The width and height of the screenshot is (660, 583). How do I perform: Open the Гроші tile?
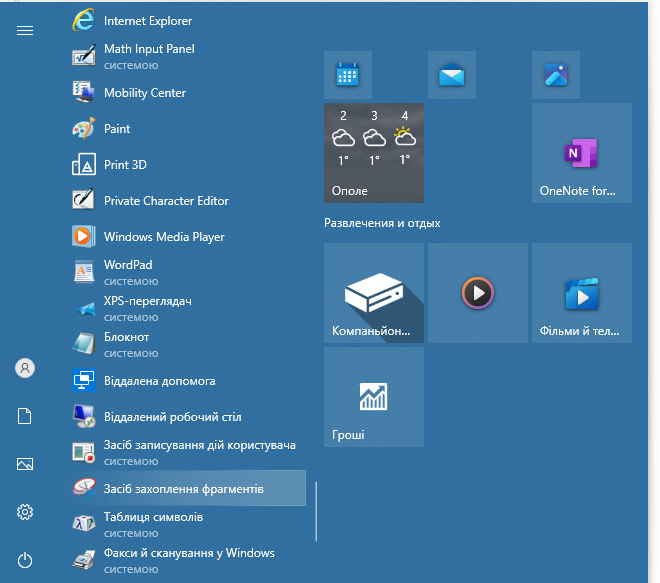[374, 397]
